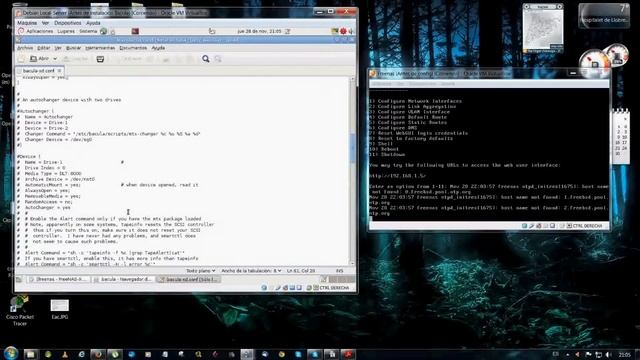Click the red update notifier icon in GNOME panel
The image size is (640, 360).
[343, 31]
